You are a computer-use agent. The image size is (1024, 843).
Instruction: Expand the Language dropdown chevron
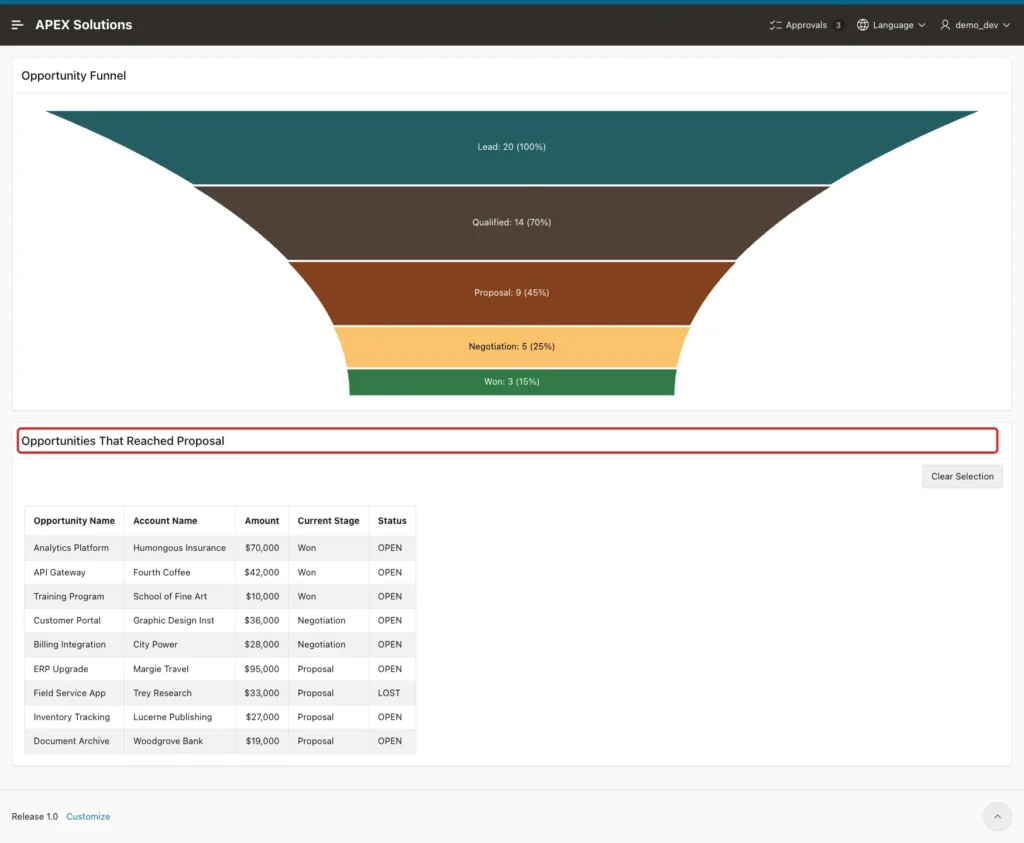pos(921,25)
